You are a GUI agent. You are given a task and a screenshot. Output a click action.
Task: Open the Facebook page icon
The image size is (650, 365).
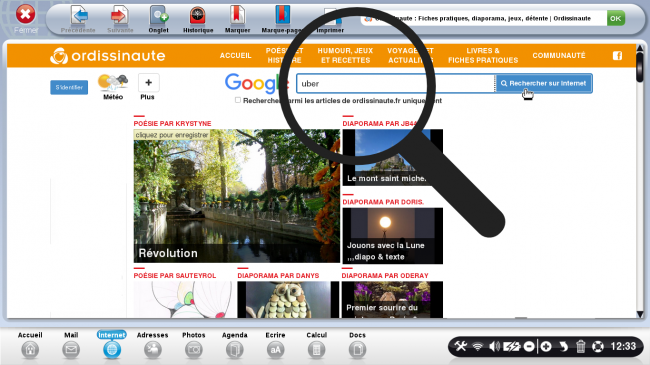617,56
